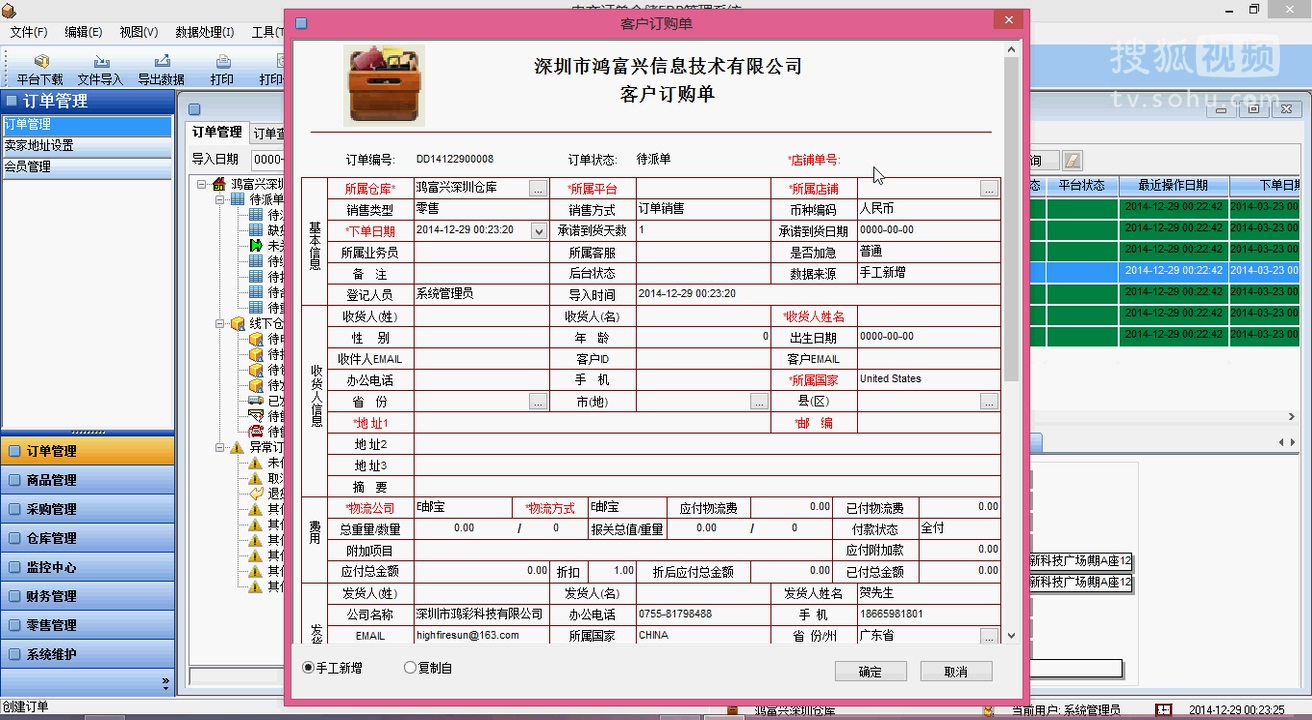The height and width of the screenshot is (720, 1312).
Task: Click the 取消 button
Action: pyautogui.click(x=956, y=672)
